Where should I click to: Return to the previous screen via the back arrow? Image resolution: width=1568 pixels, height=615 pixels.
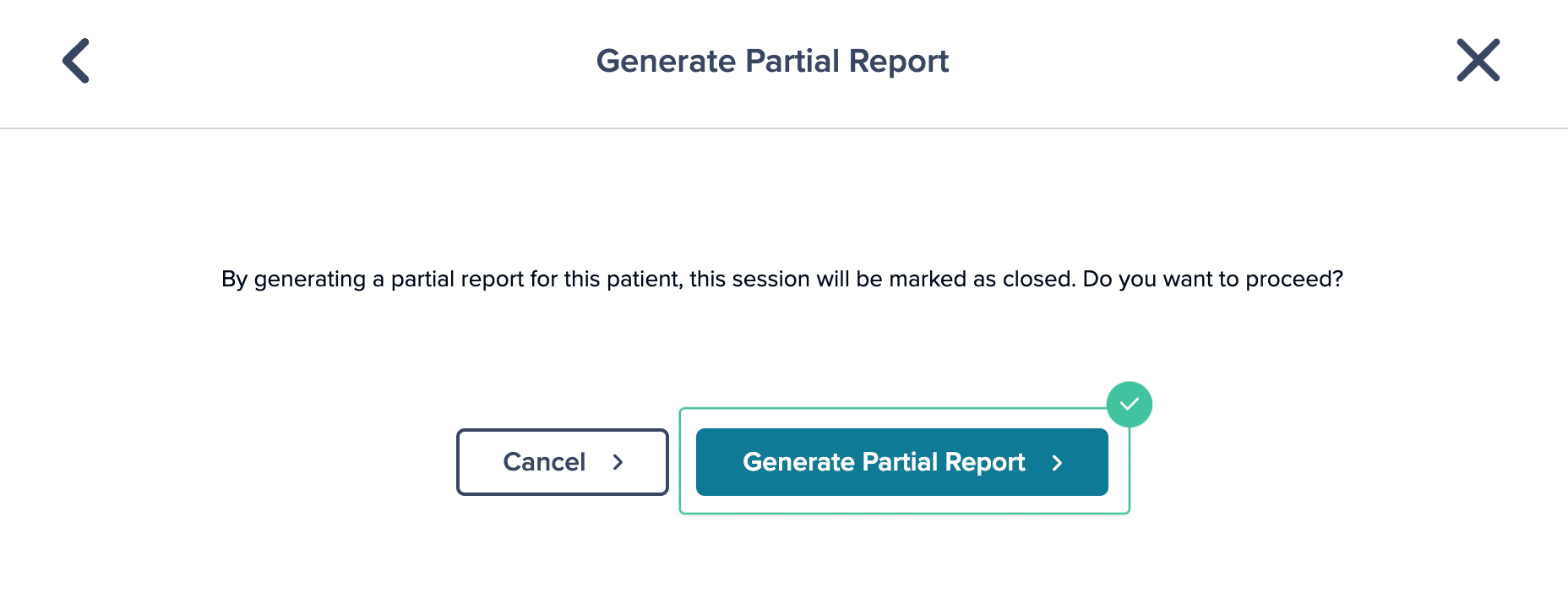click(76, 61)
